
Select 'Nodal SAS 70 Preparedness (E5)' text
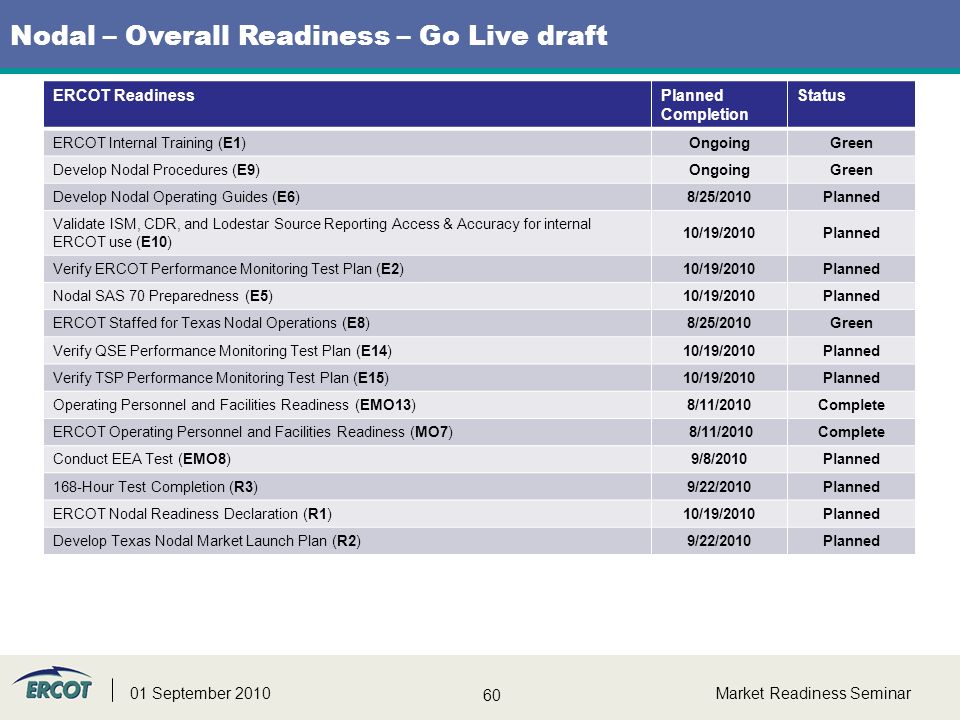point(163,296)
